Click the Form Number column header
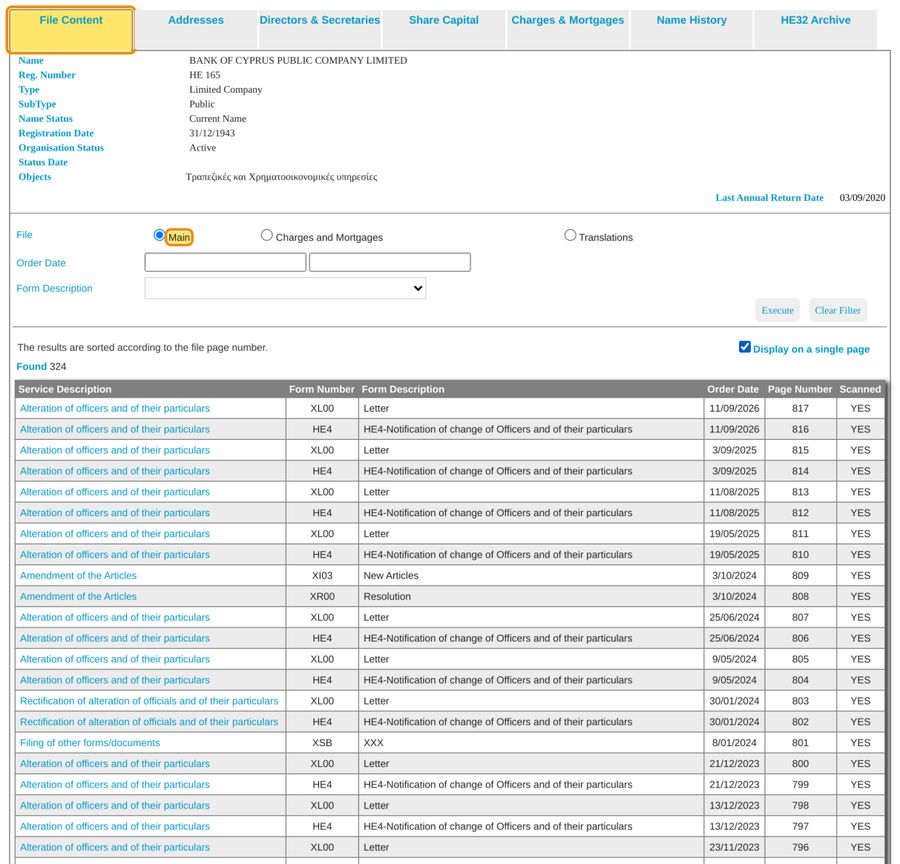The width and height of the screenshot is (900, 864). click(321, 389)
